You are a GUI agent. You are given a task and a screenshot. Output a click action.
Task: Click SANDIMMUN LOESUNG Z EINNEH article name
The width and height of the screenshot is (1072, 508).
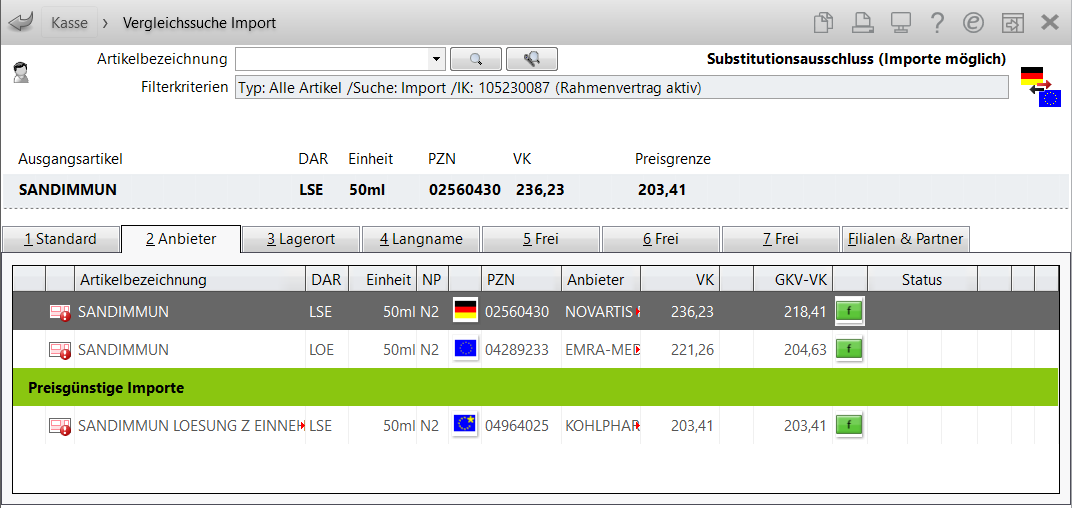click(x=191, y=425)
